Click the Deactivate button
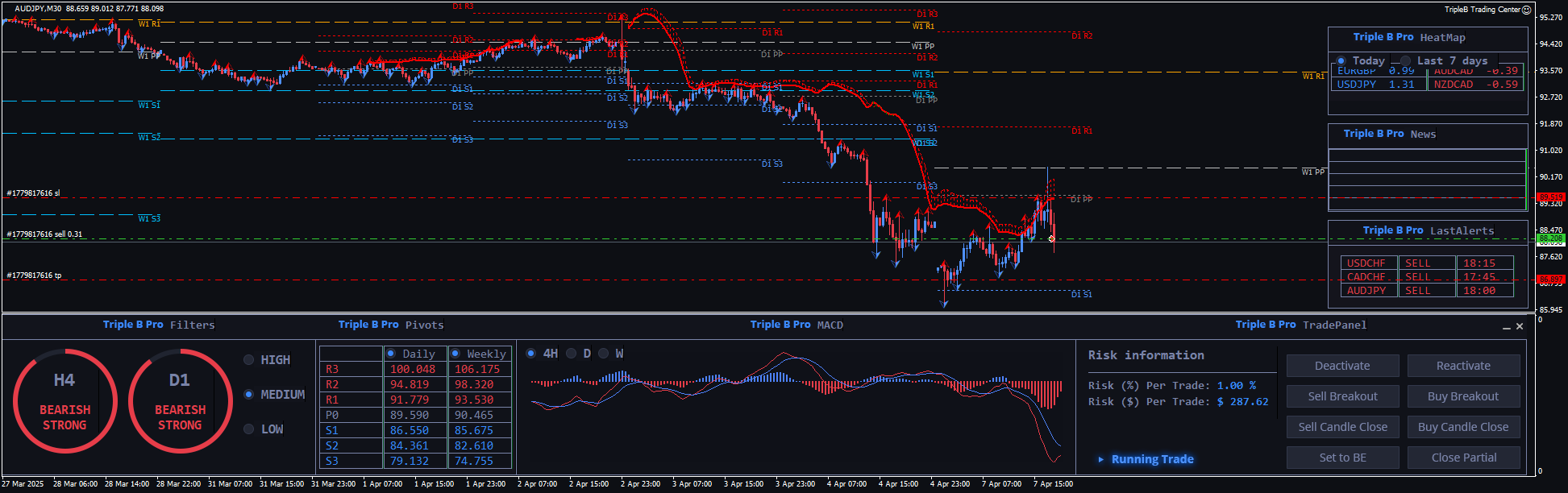 (x=1342, y=366)
